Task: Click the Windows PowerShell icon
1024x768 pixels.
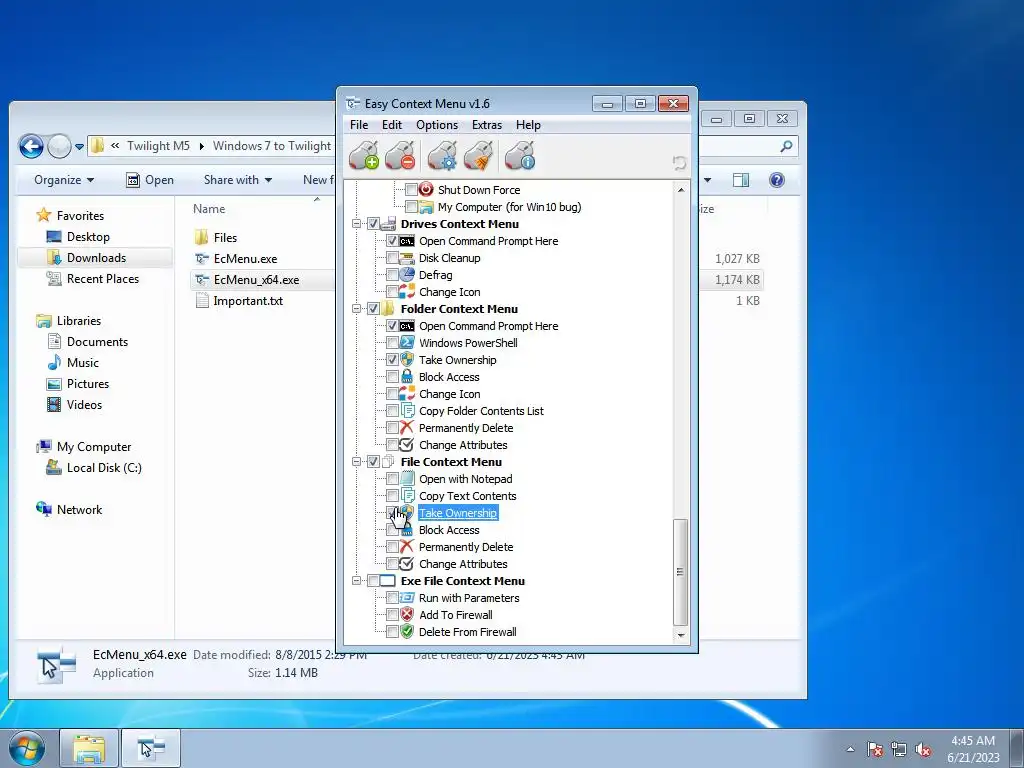Action: tap(407, 343)
